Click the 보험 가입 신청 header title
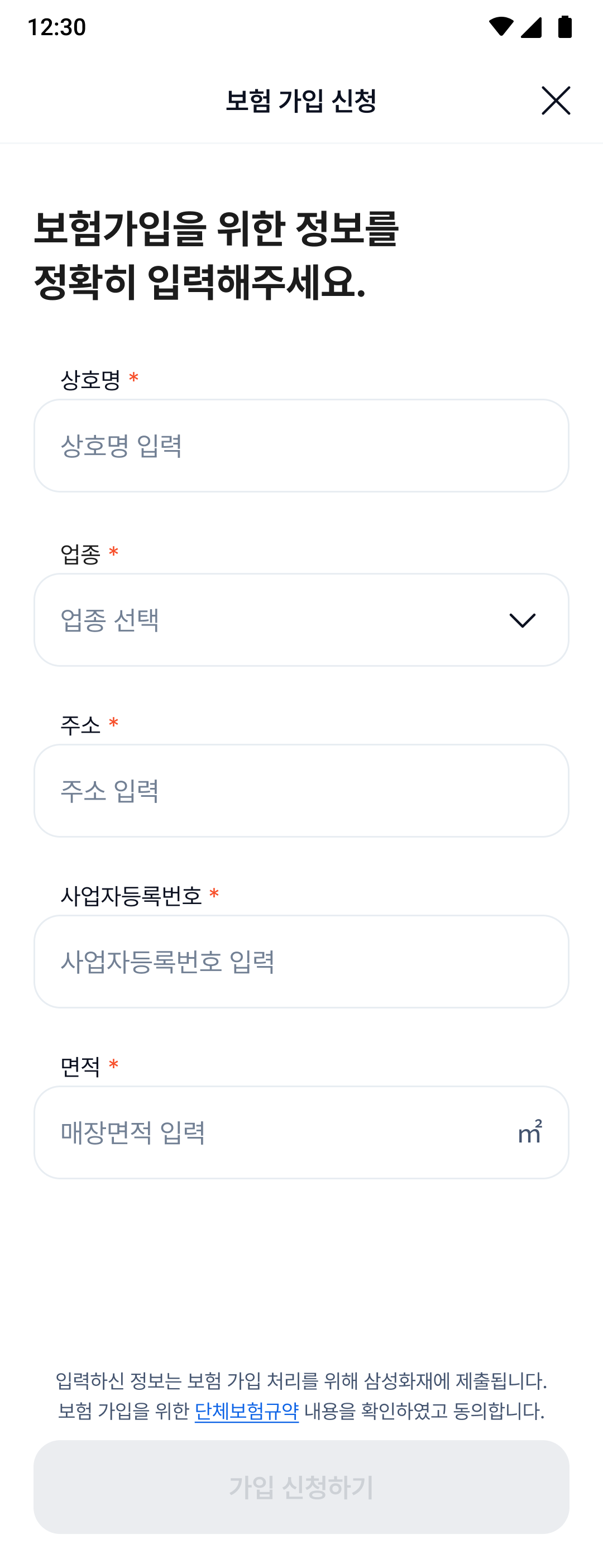 301,101
